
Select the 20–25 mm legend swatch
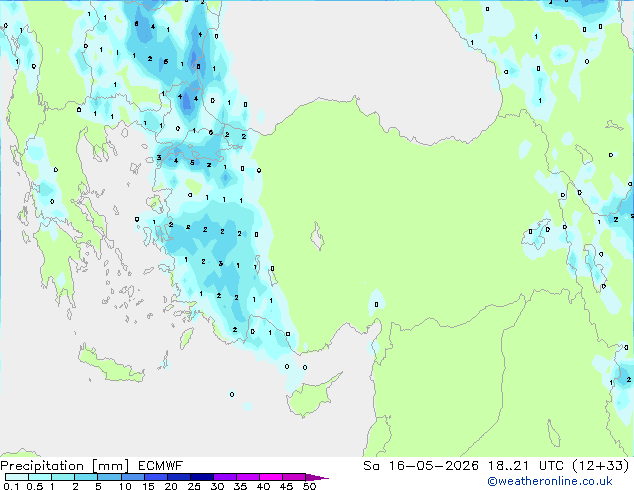tap(179, 477)
